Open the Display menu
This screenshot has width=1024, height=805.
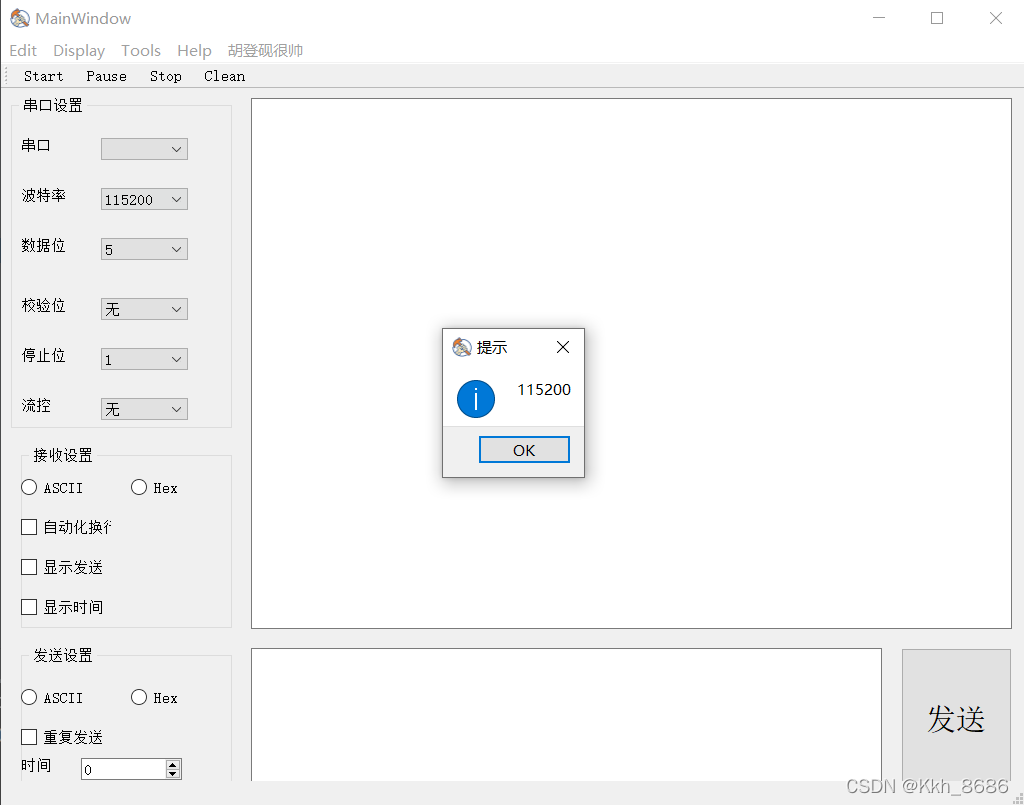point(79,50)
